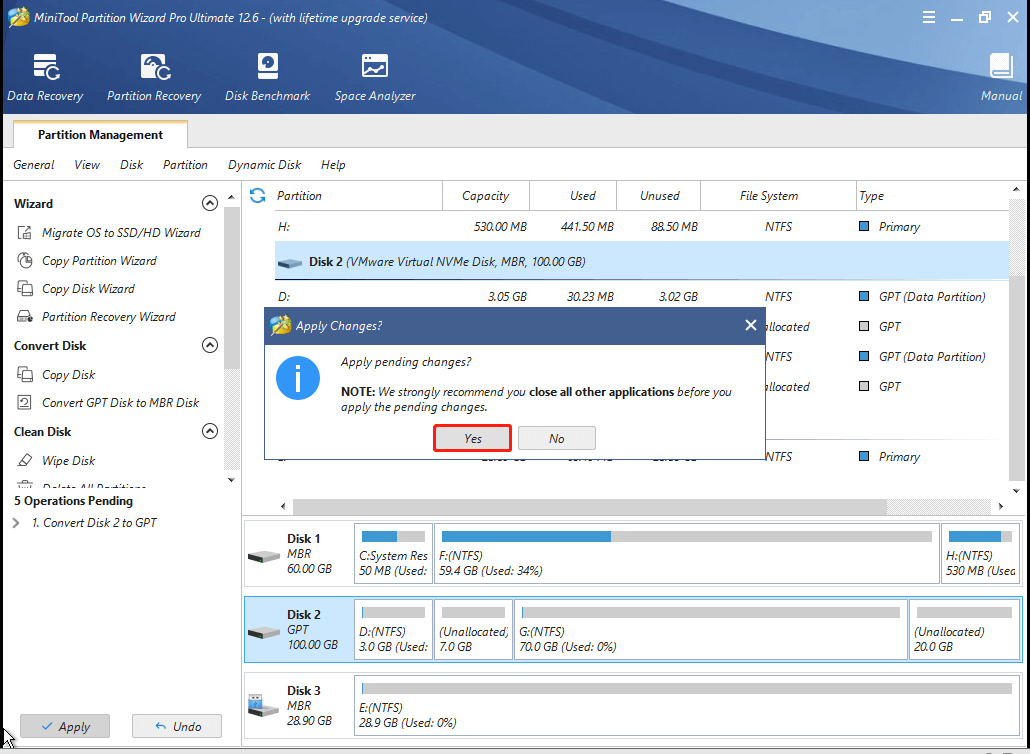
Task: Click the Convert GPT Disk to MBR Disk link
Action: click(x=120, y=403)
